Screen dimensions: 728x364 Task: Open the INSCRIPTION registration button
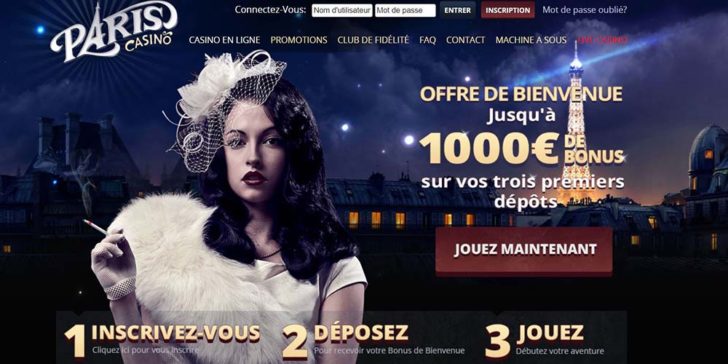507,10
